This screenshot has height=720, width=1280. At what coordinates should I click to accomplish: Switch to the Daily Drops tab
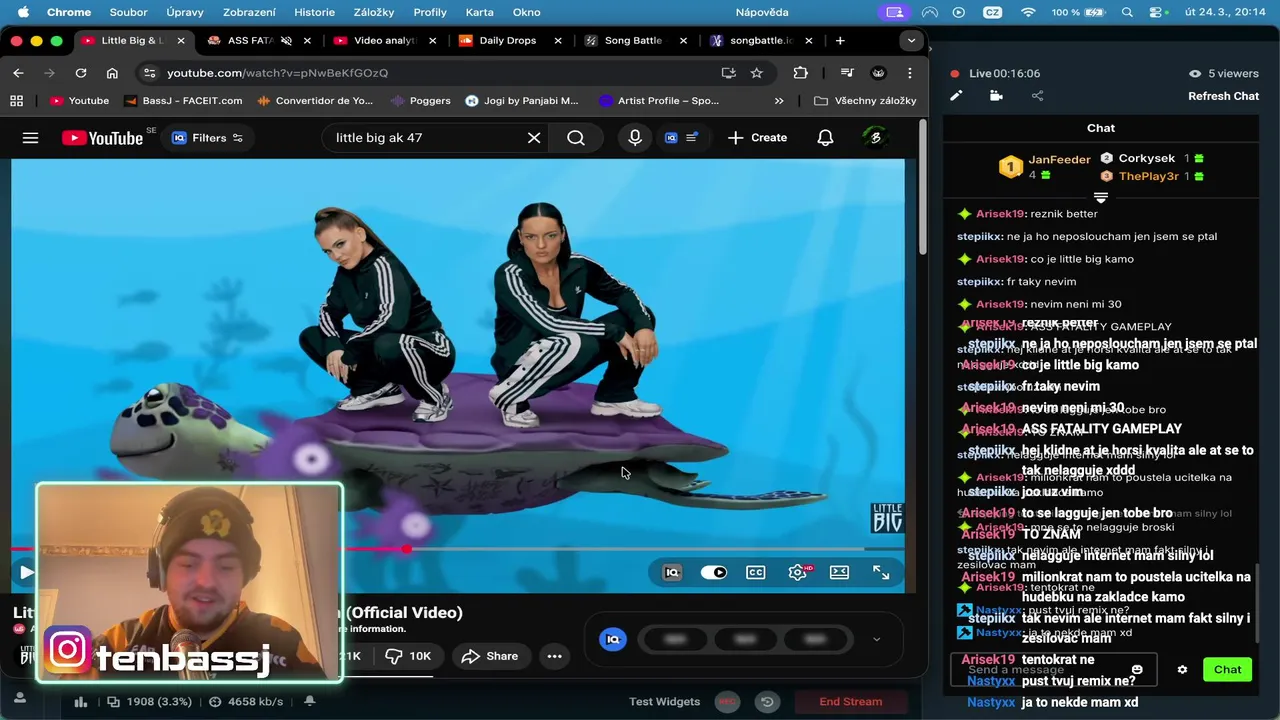click(508, 40)
